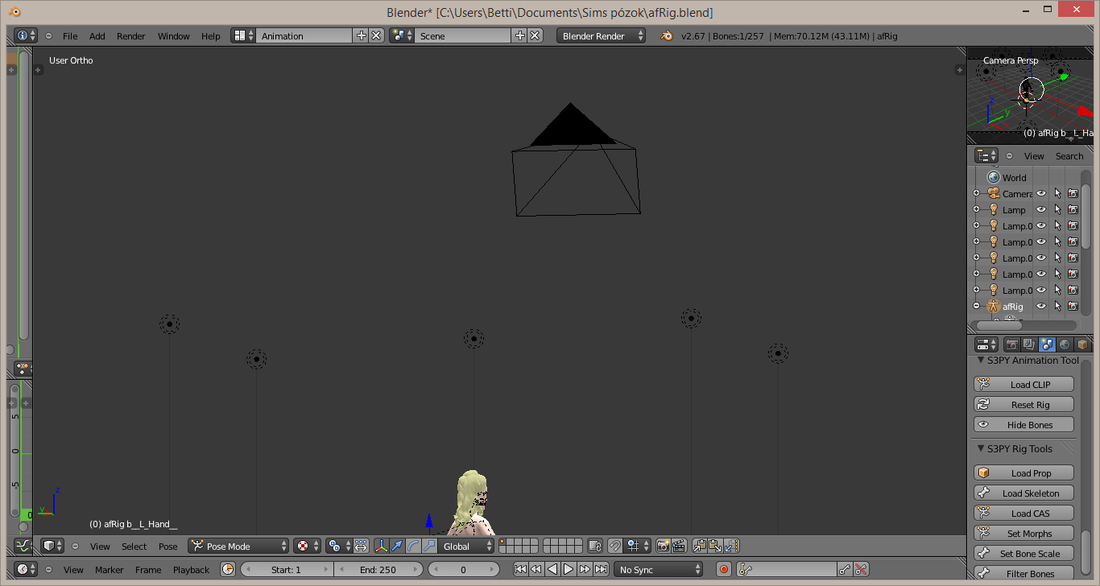Open the Render menu
Image resolution: width=1100 pixels, height=586 pixels.
point(130,36)
